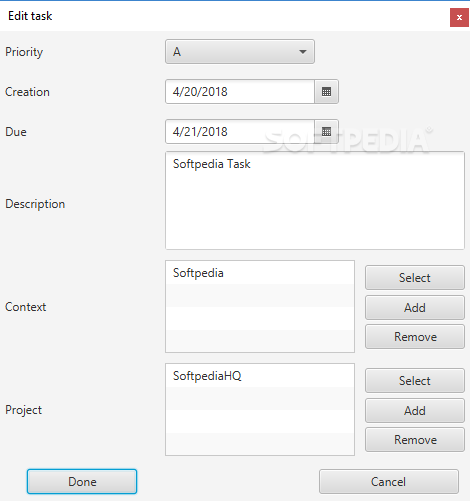Click the Due date field showing 4/21/2018
This screenshot has width=470, height=501.
click(x=240, y=132)
